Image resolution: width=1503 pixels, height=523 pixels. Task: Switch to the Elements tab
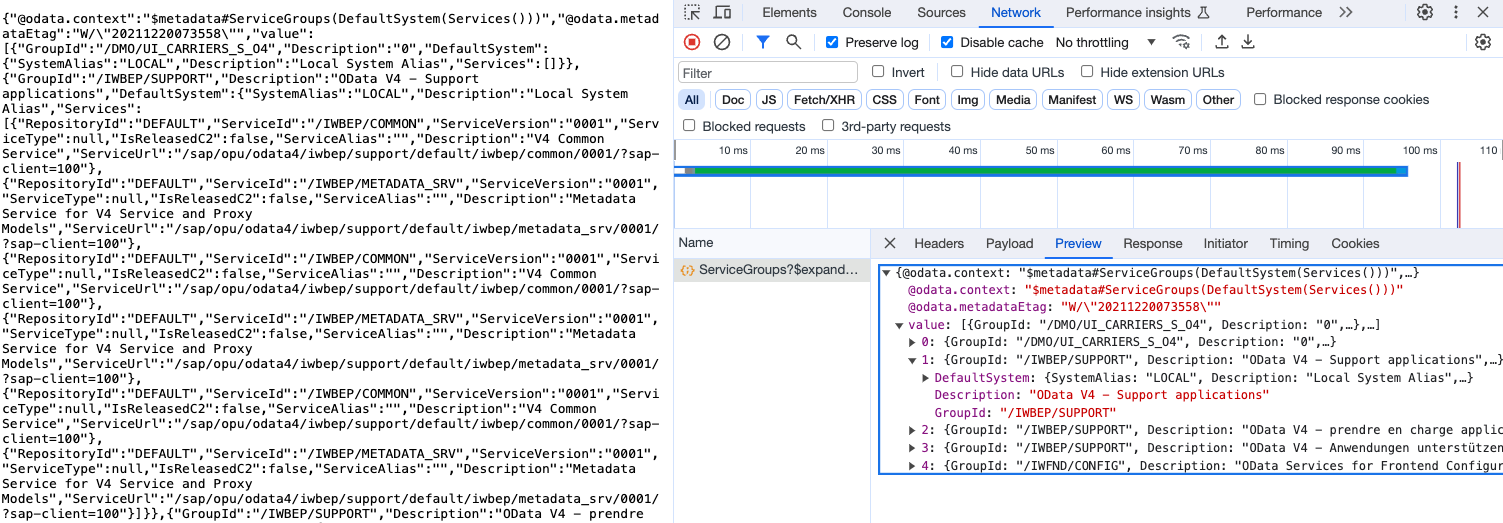click(x=789, y=12)
